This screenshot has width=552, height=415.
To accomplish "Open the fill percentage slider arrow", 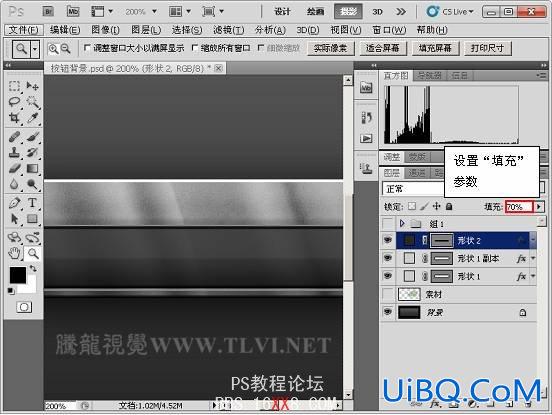I will tap(539, 207).
